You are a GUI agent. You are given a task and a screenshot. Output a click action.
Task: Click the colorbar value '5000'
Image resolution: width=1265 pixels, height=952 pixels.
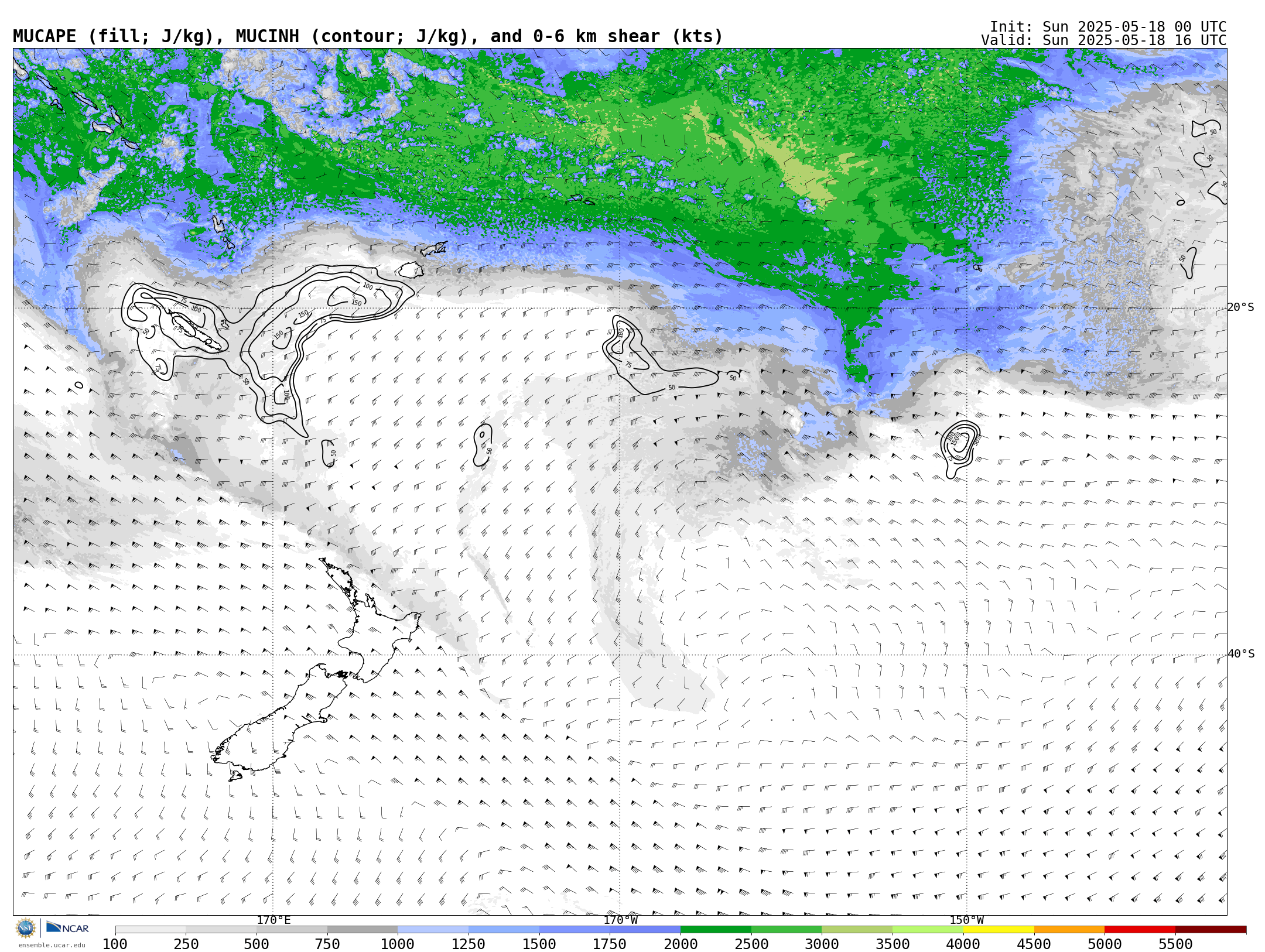click(1105, 944)
